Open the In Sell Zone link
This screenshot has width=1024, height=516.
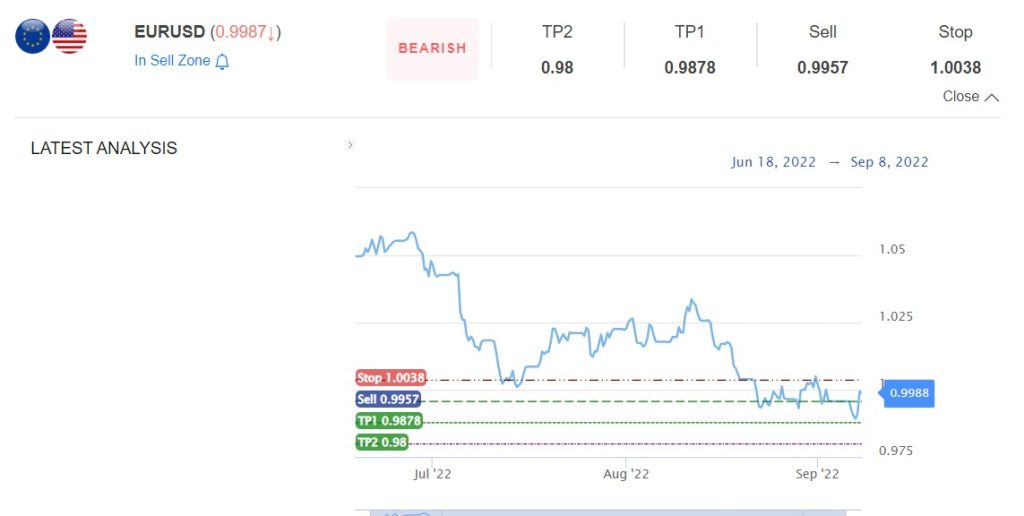[x=172, y=61]
